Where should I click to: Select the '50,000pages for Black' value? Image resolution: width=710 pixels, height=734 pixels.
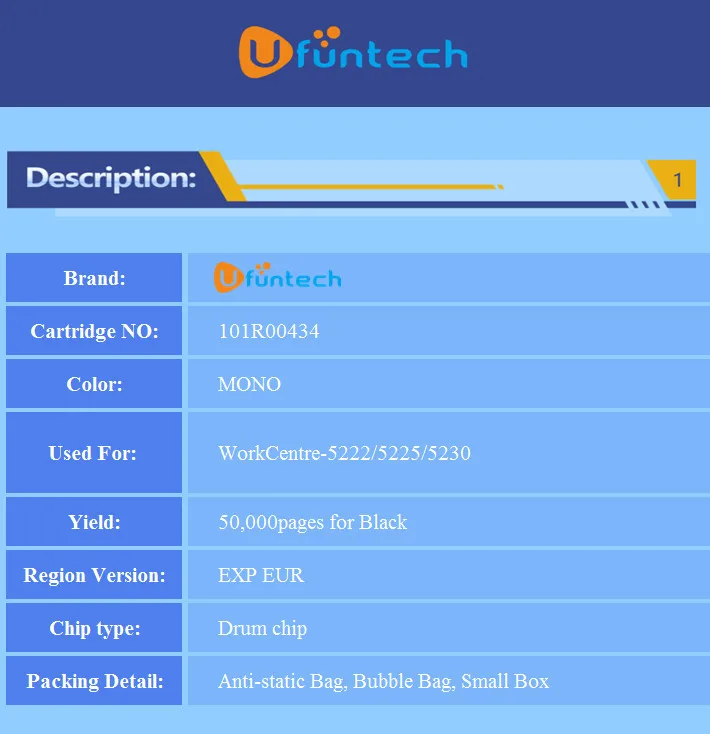tap(313, 522)
